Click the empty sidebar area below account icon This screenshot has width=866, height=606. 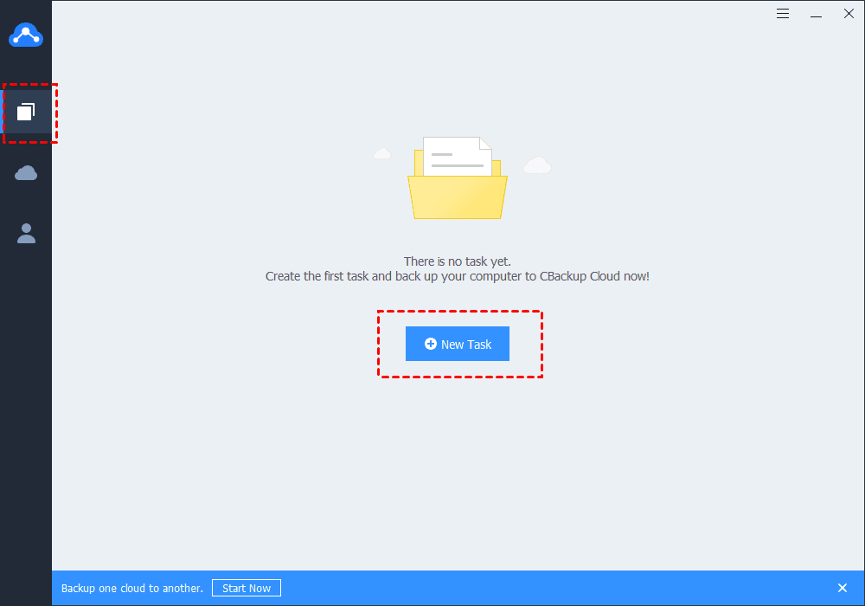pos(26,400)
